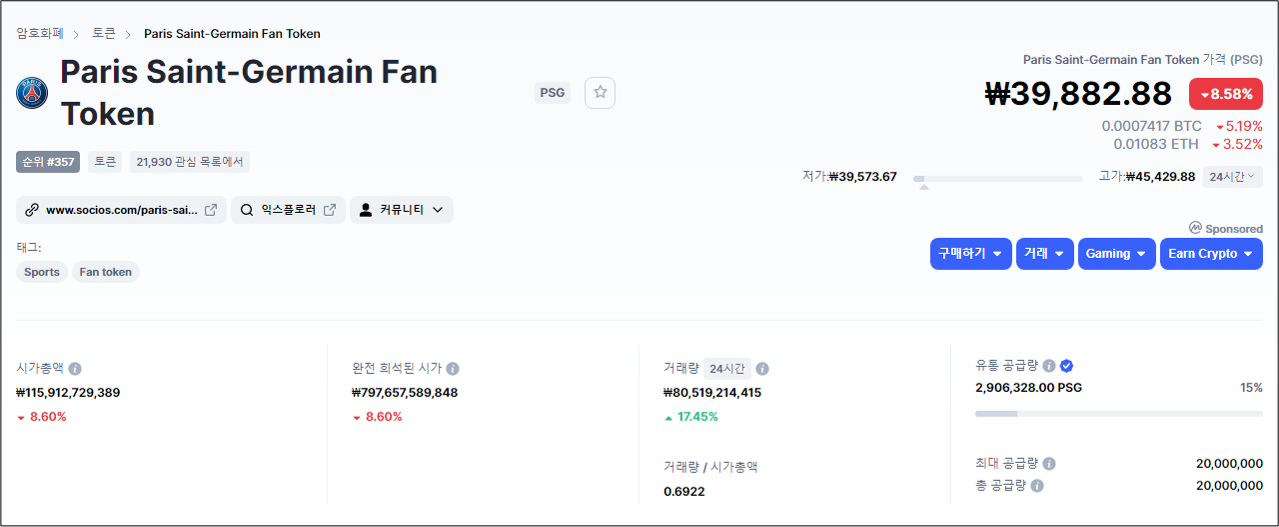The height and width of the screenshot is (527, 1279).
Task: Open the 토큰 breadcrumb link
Action: tap(104, 34)
